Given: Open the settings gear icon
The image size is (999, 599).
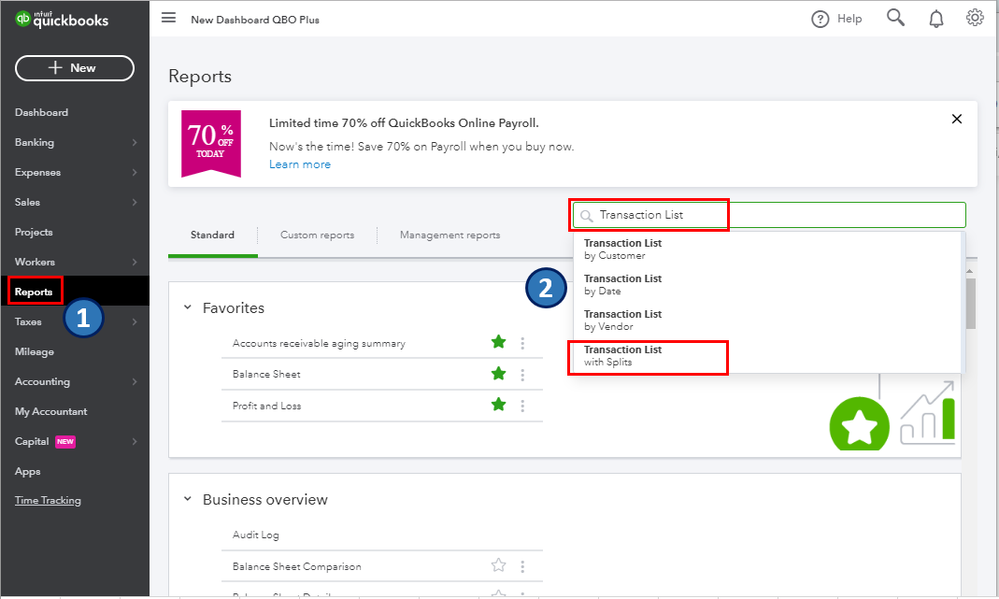Looking at the screenshot, I should [x=974, y=17].
